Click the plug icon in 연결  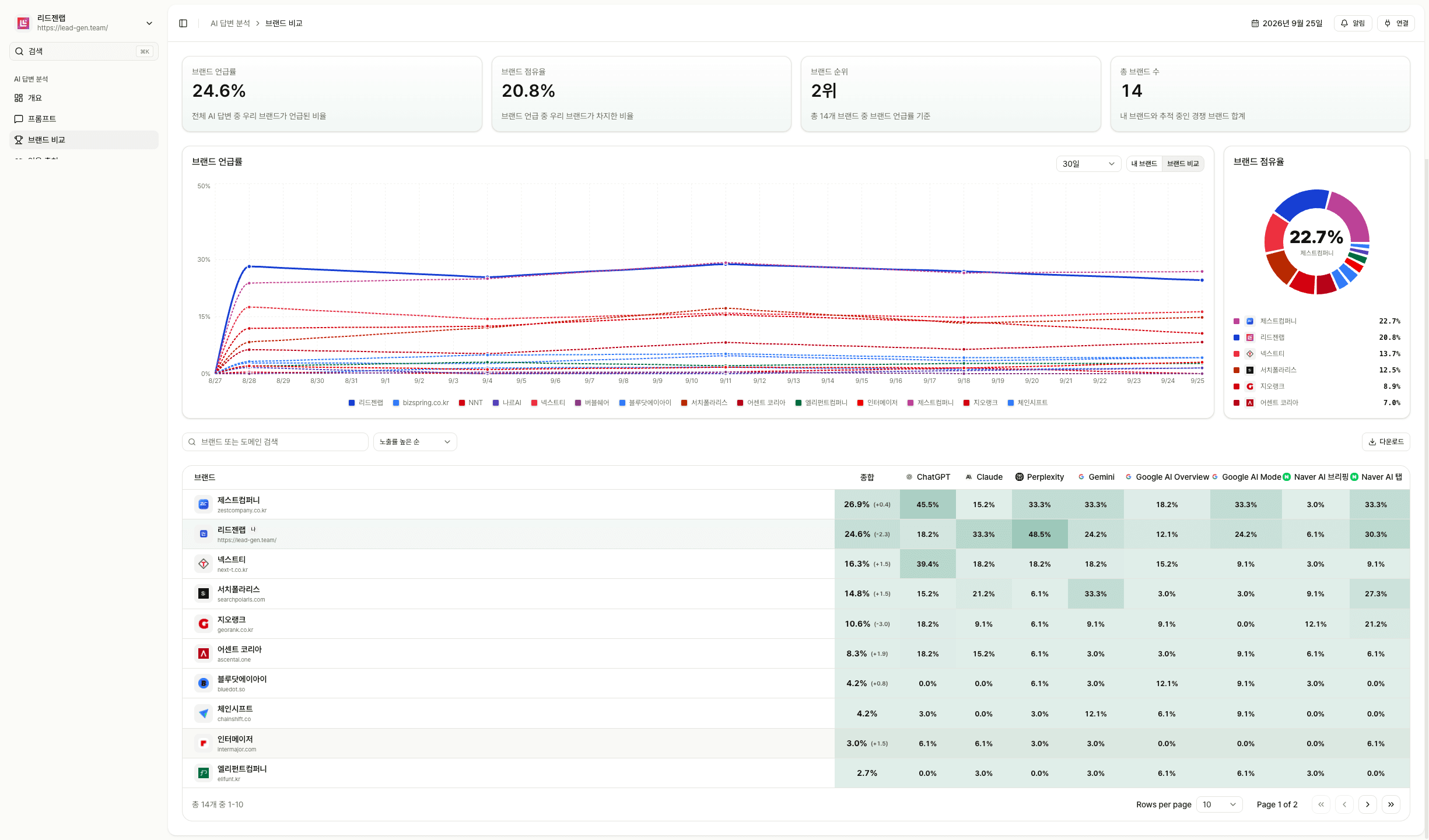pyautogui.click(x=1388, y=23)
